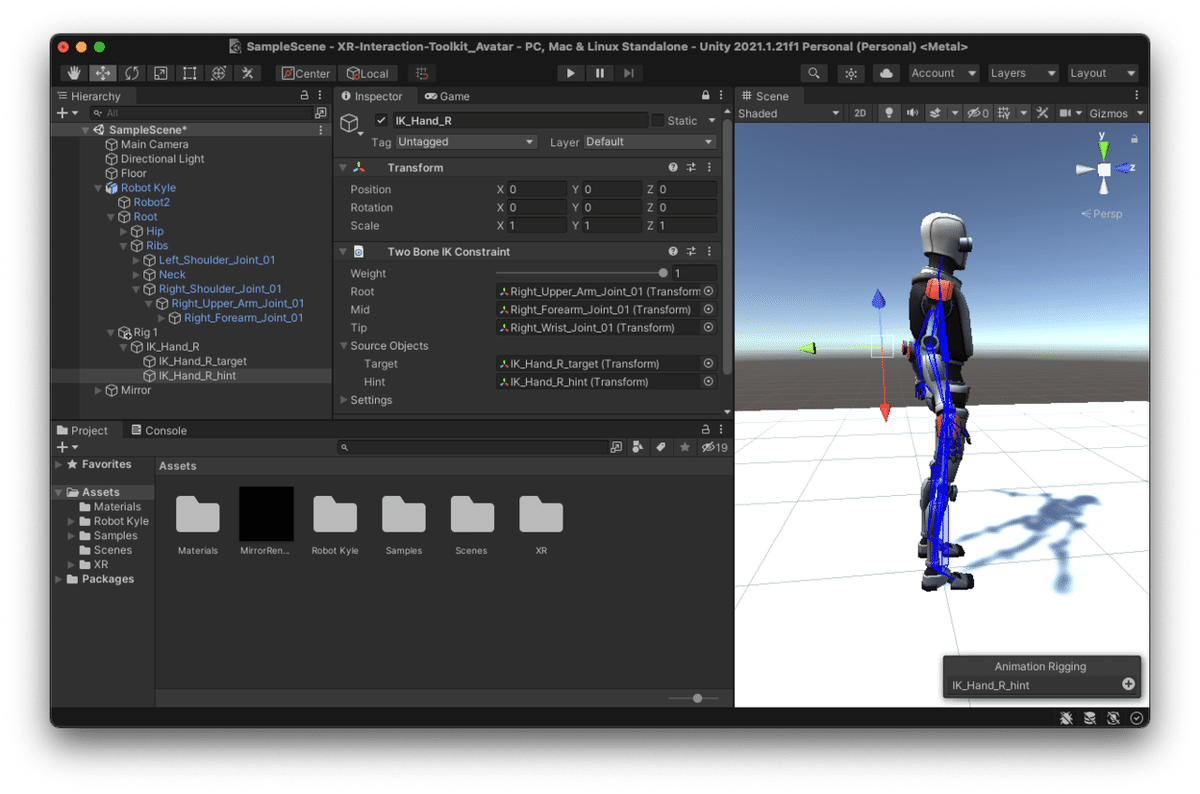Switch to the Game tab
Viewport: 1200px width, 794px height.
pyautogui.click(x=447, y=96)
